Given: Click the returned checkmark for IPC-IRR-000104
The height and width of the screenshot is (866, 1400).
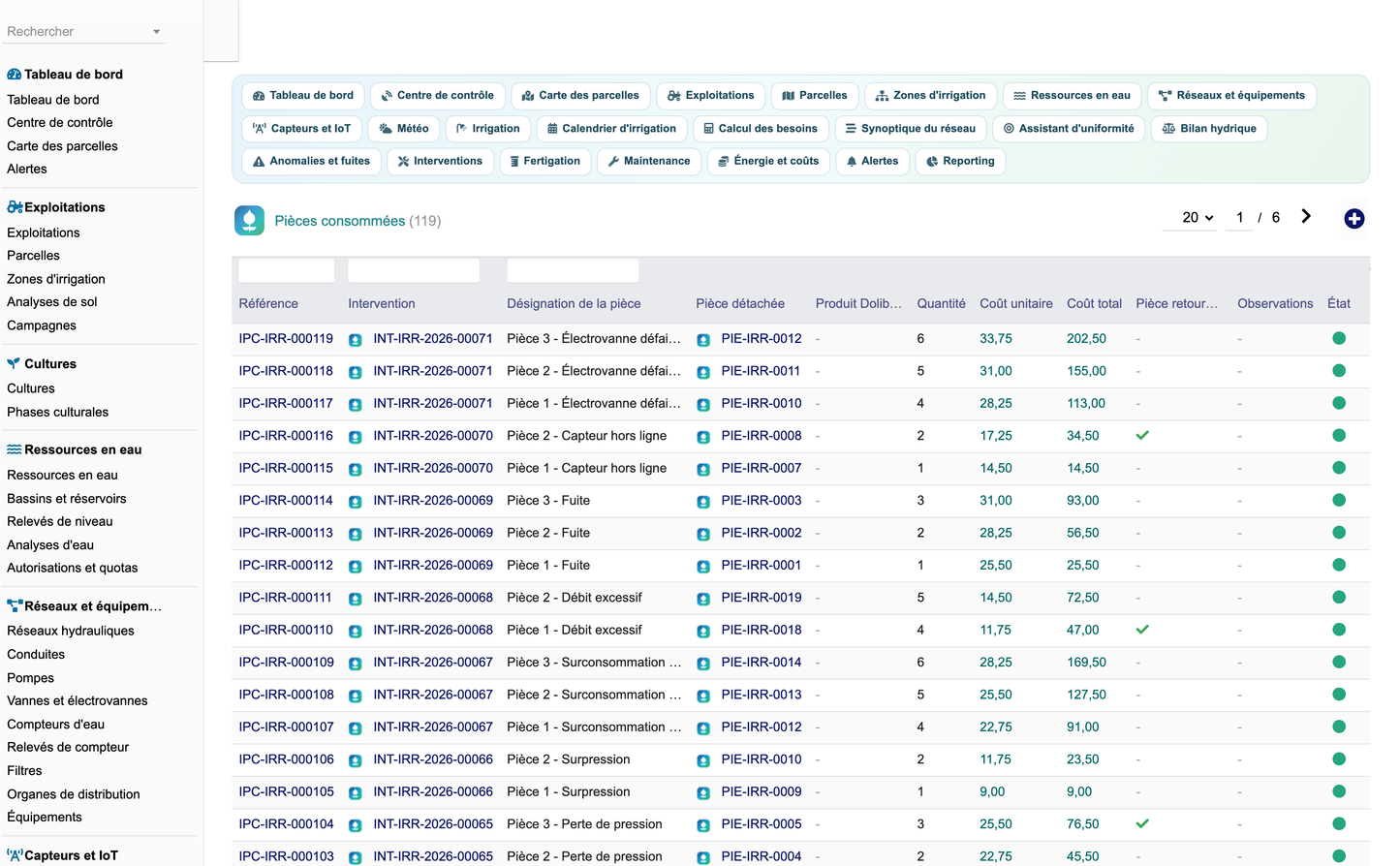Looking at the screenshot, I should [x=1142, y=824].
